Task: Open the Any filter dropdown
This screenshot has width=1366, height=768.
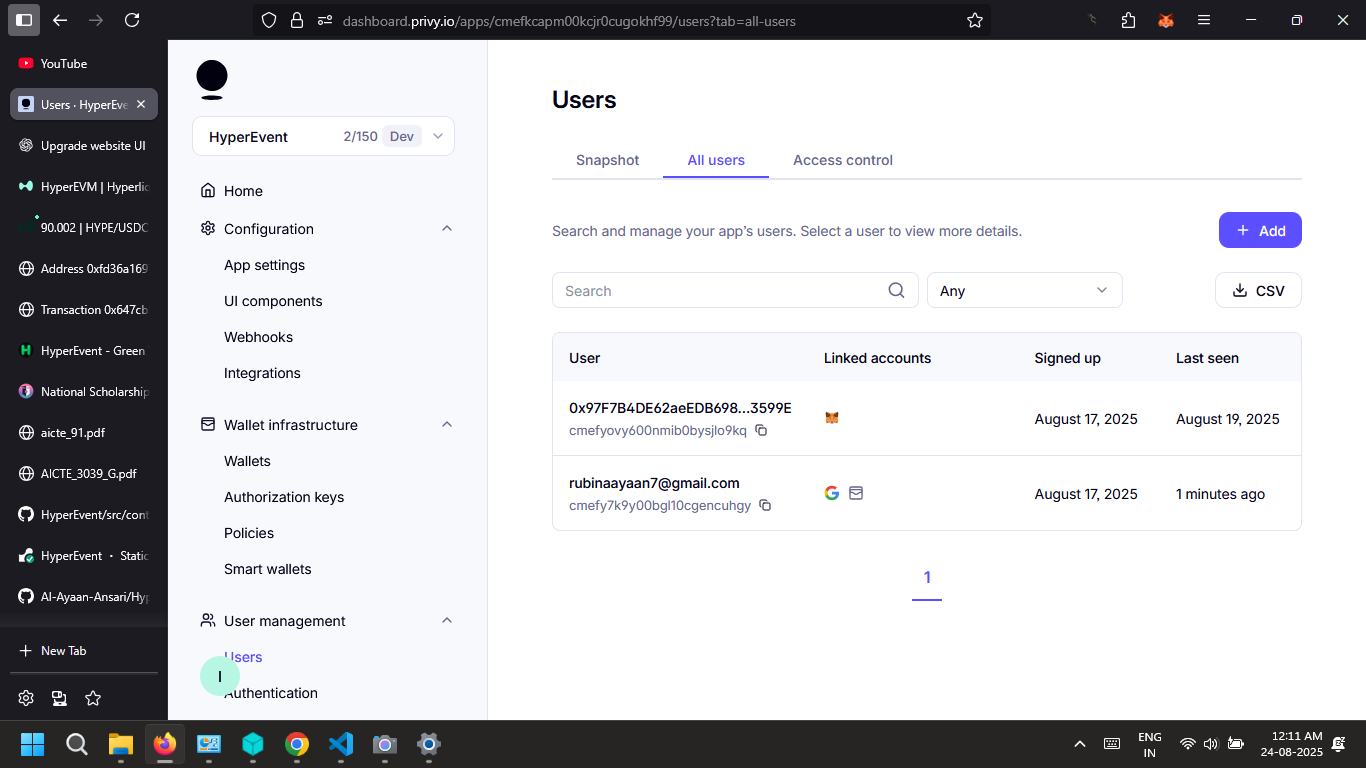Action: [1024, 290]
